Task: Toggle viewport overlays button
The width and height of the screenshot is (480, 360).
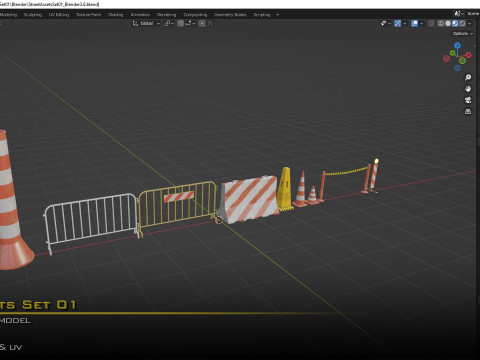Action: 414,23
